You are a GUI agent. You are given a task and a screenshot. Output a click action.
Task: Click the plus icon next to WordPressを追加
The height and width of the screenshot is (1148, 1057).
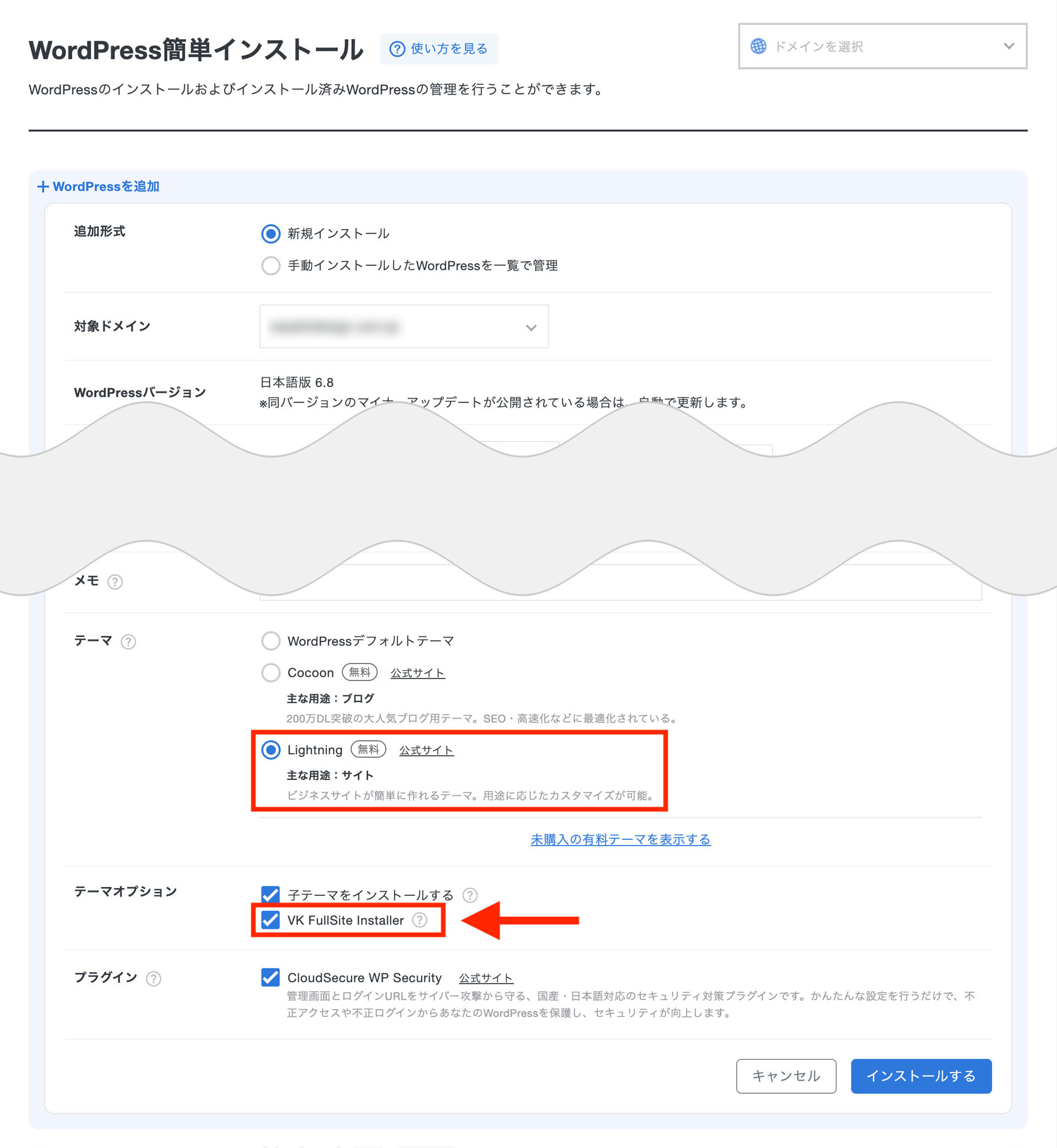click(x=43, y=187)
